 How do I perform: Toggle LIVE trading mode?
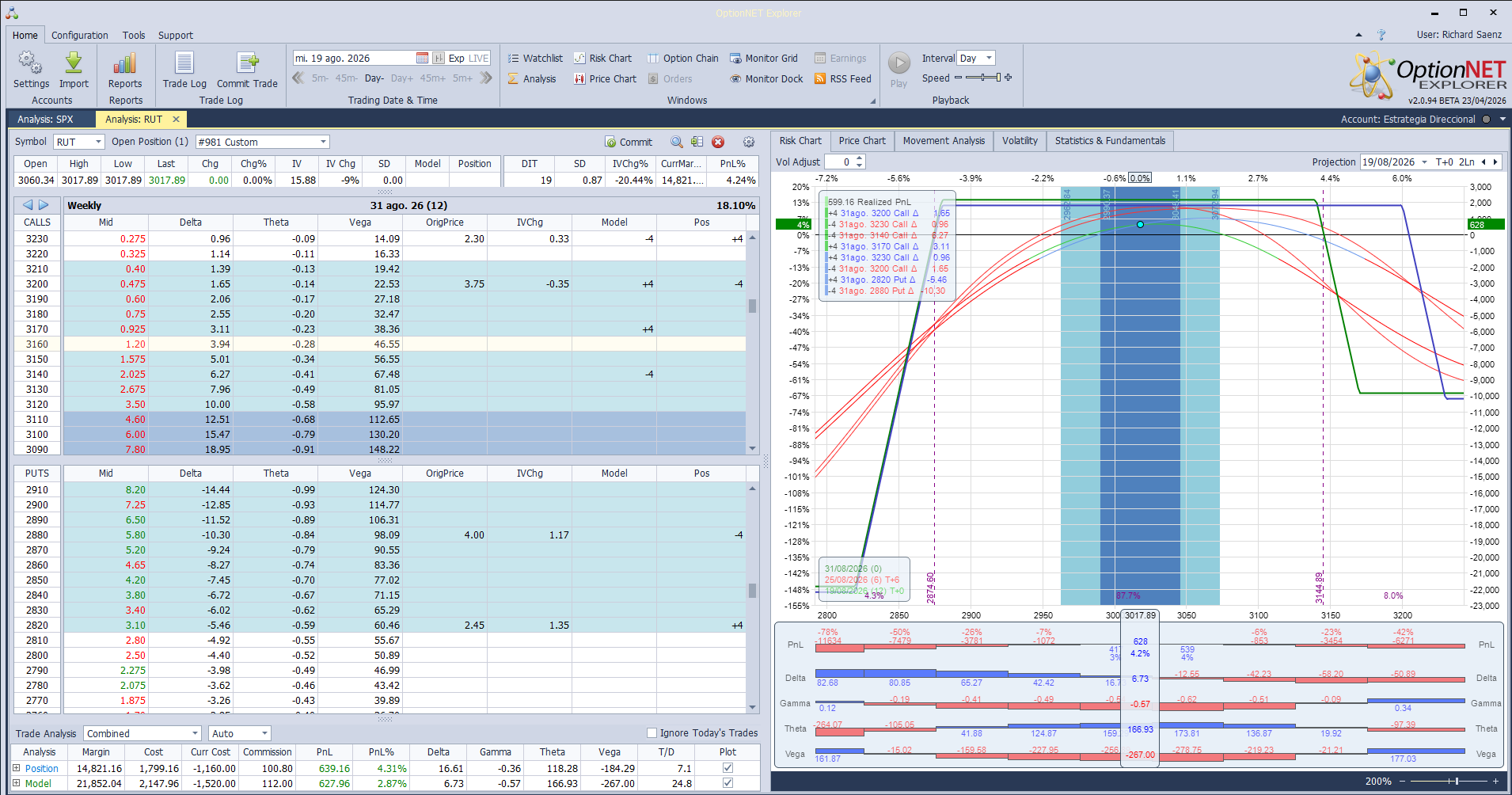click(479, 58)
